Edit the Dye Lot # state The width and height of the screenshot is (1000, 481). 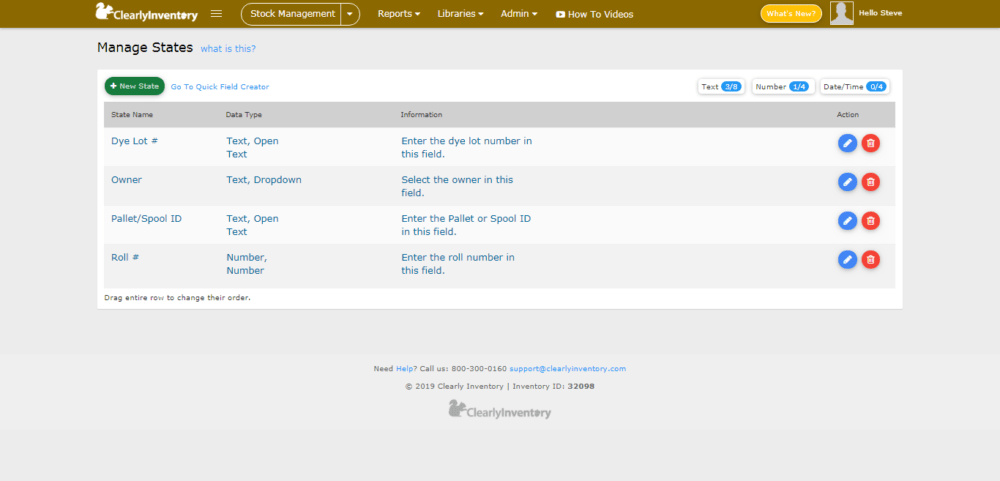pyautogui.click(x=847, y=144)
